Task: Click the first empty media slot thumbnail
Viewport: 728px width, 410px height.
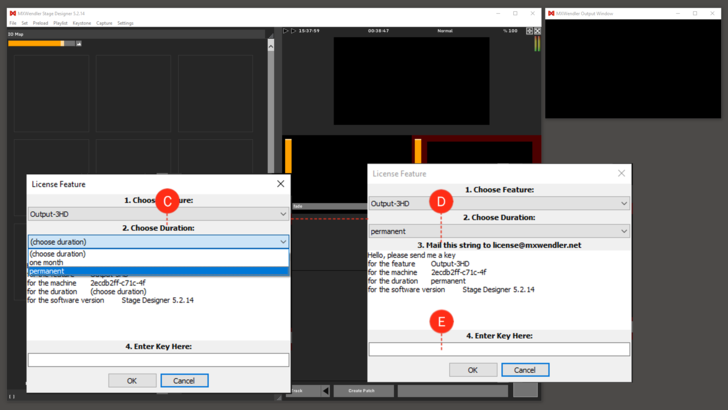Action: (x=51, y=93)
